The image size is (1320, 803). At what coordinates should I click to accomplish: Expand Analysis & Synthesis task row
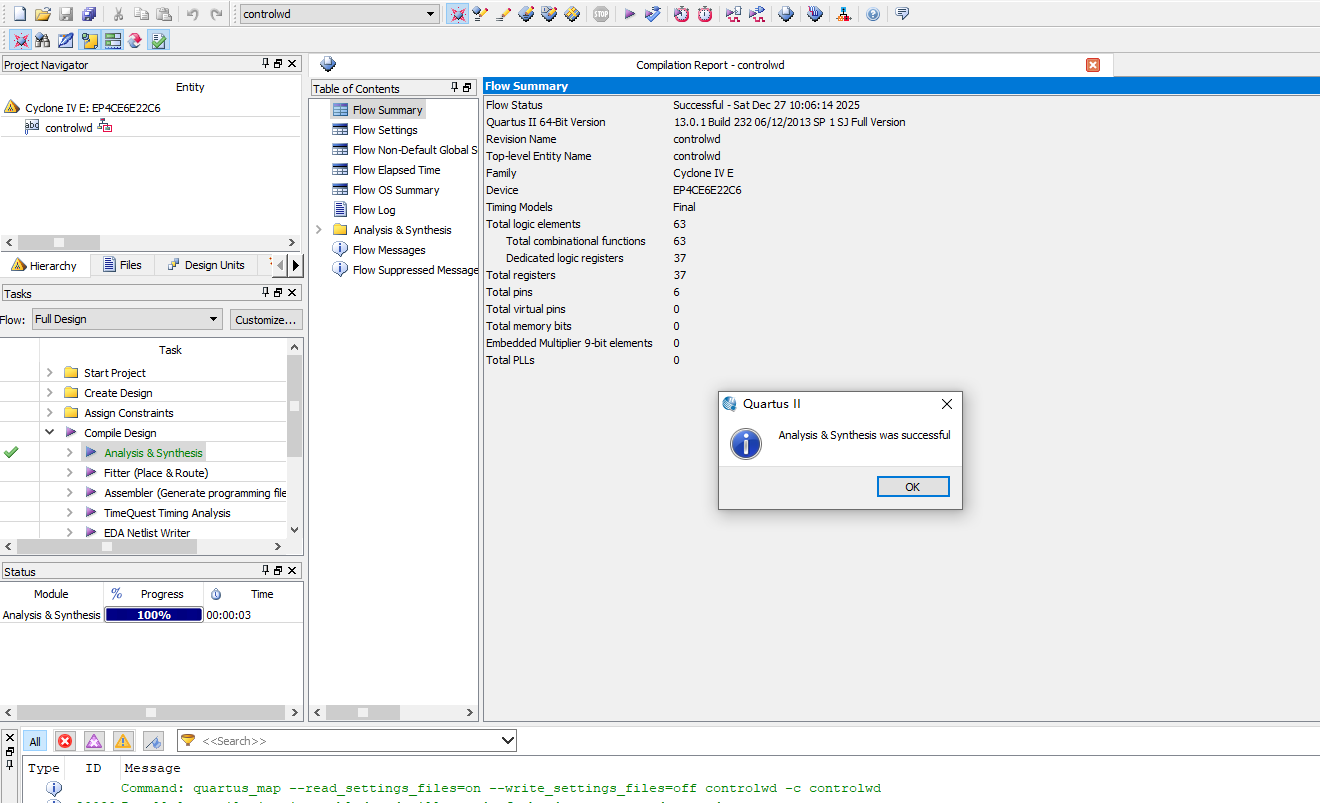point(70,453)
